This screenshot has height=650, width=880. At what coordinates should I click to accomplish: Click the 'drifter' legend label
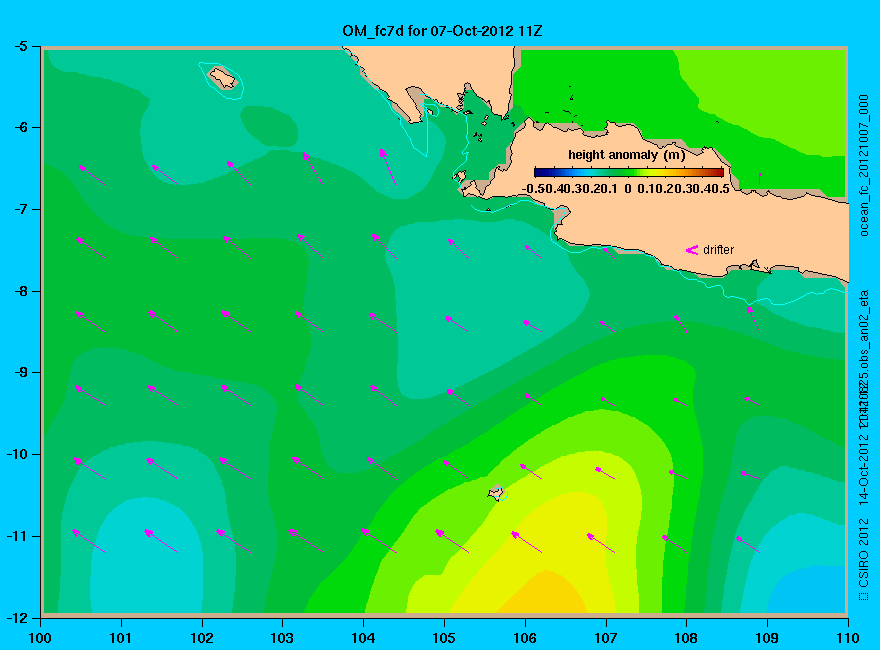718,250
